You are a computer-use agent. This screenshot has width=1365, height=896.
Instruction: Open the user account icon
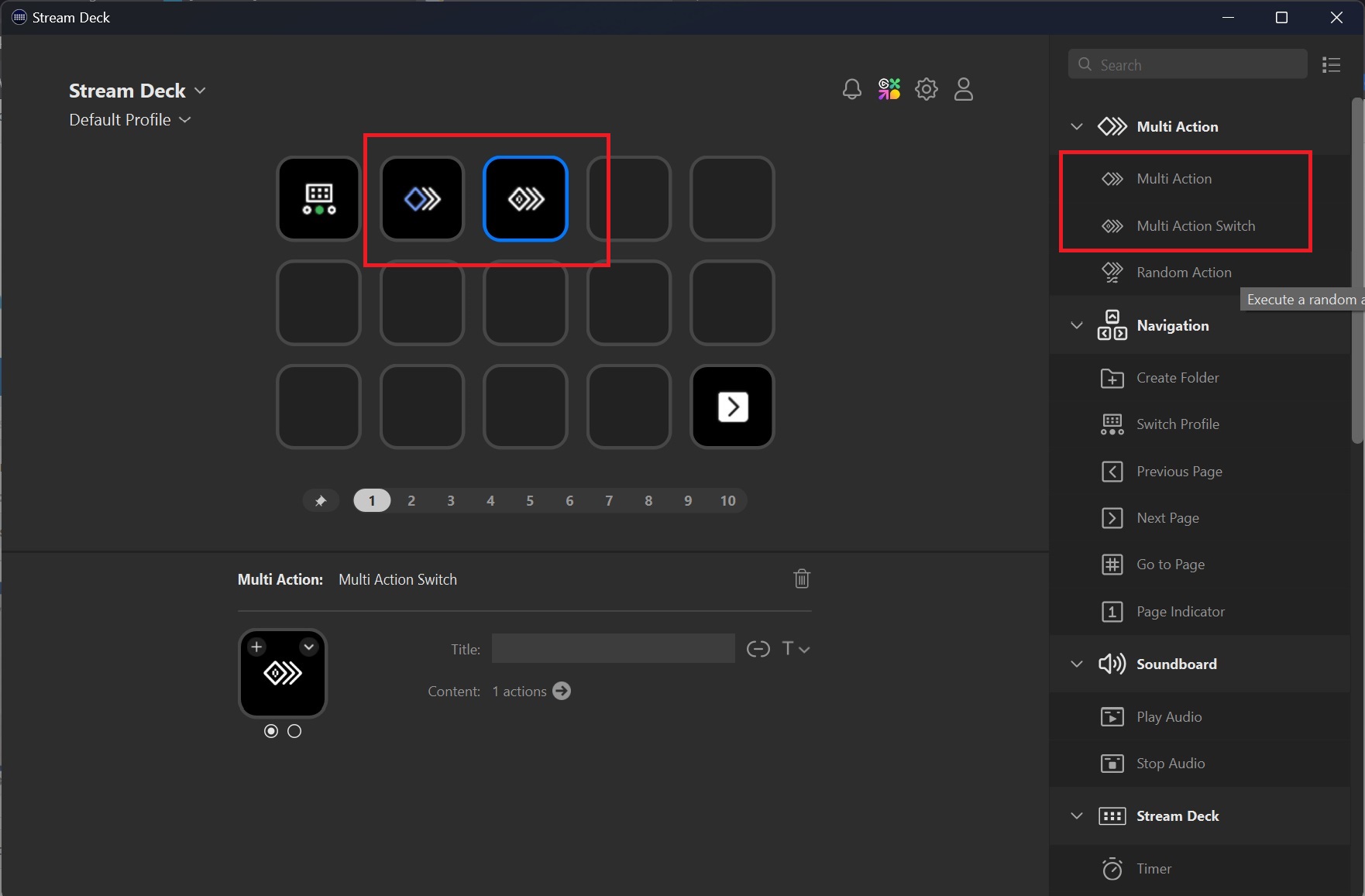point(963,89)
